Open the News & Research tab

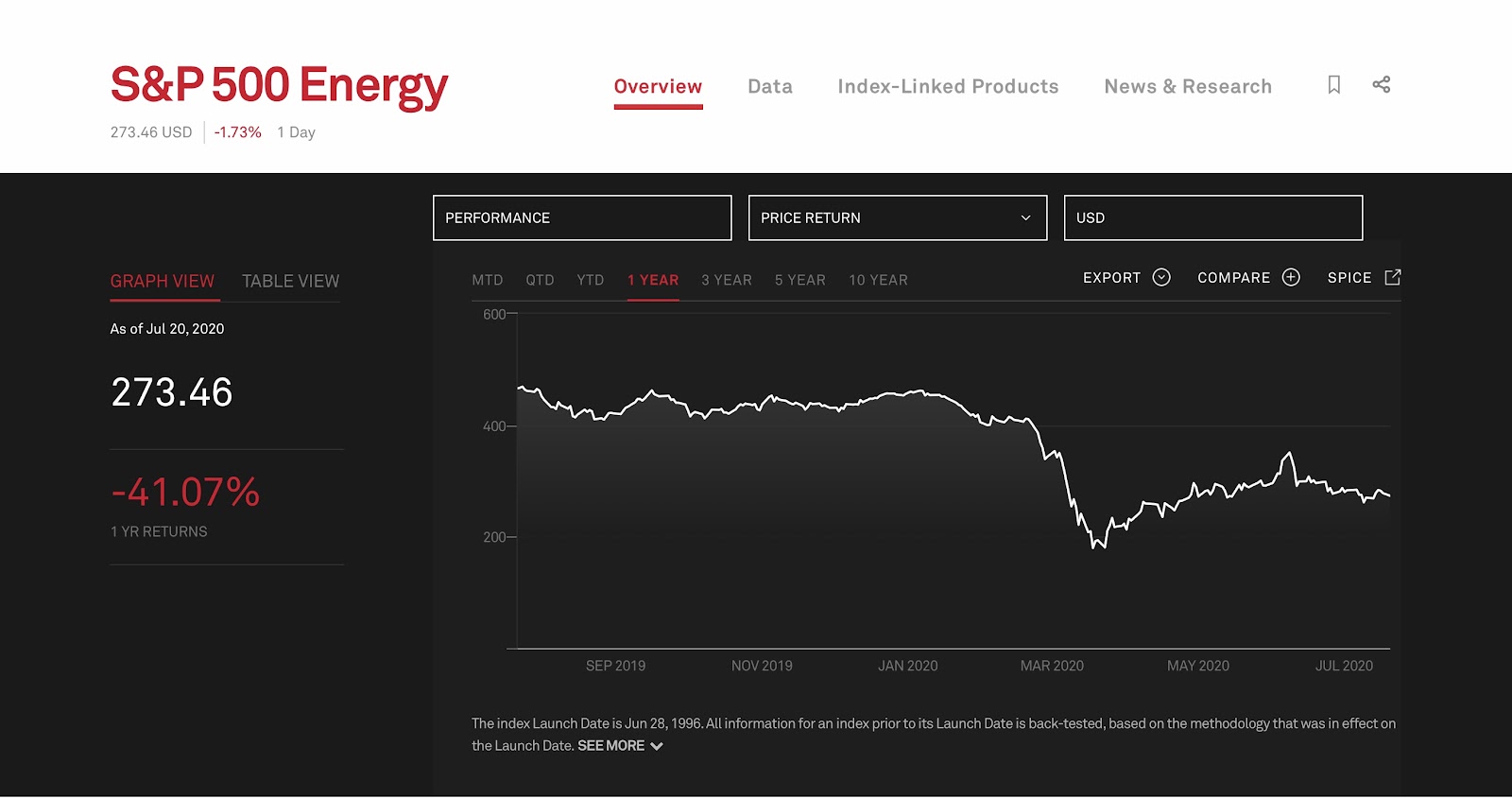[x=1188, y=87]
